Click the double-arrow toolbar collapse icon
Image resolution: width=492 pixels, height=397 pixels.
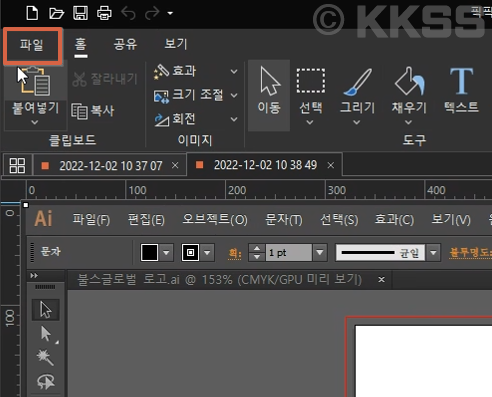pos(34,276)
